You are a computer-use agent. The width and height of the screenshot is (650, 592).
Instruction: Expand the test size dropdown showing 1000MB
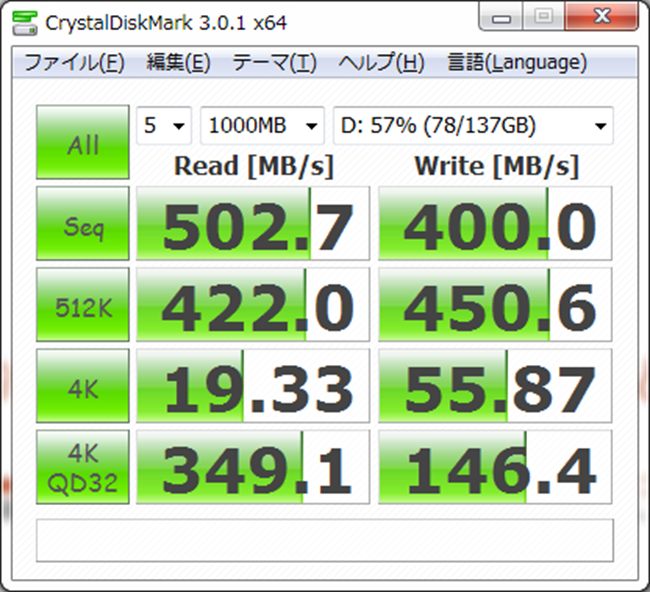click(262, 126)
